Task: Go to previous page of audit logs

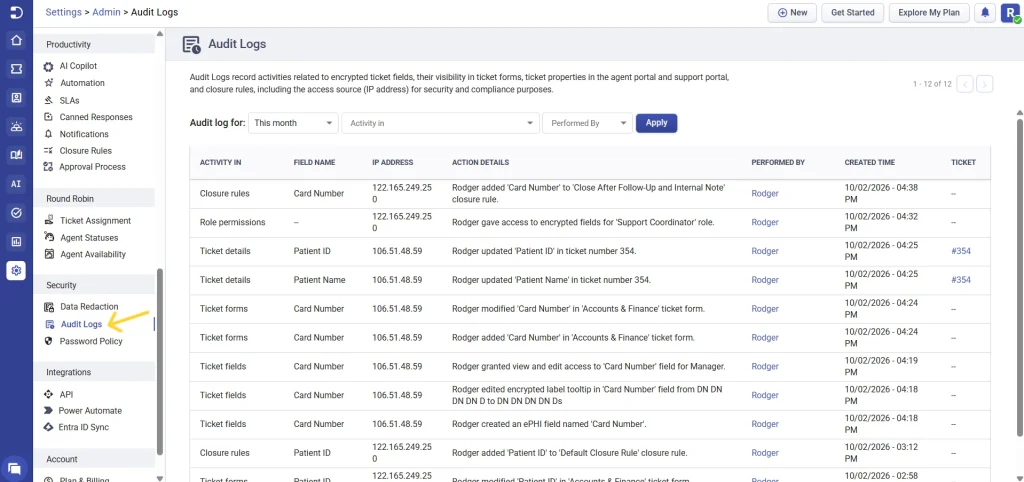Action: pos(966,84)
